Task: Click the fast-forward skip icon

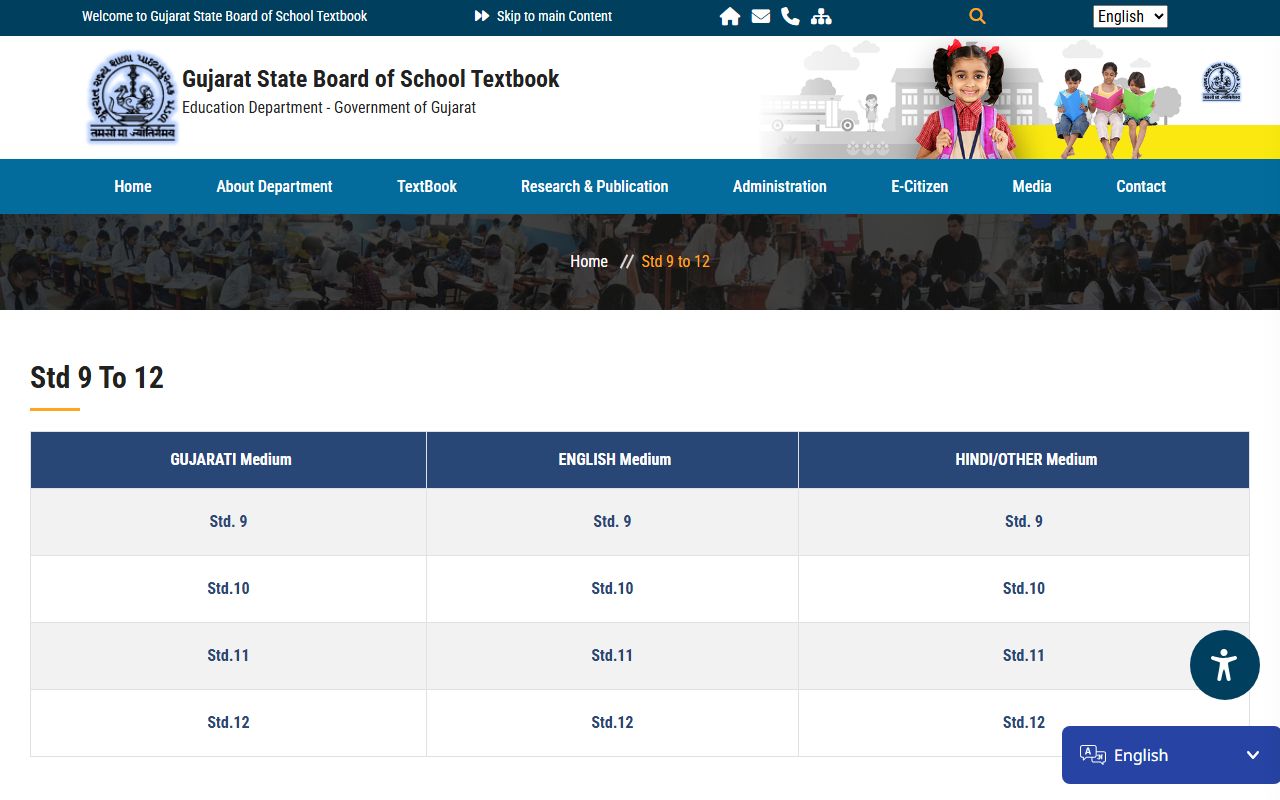Action: click(x=482, y=16)
